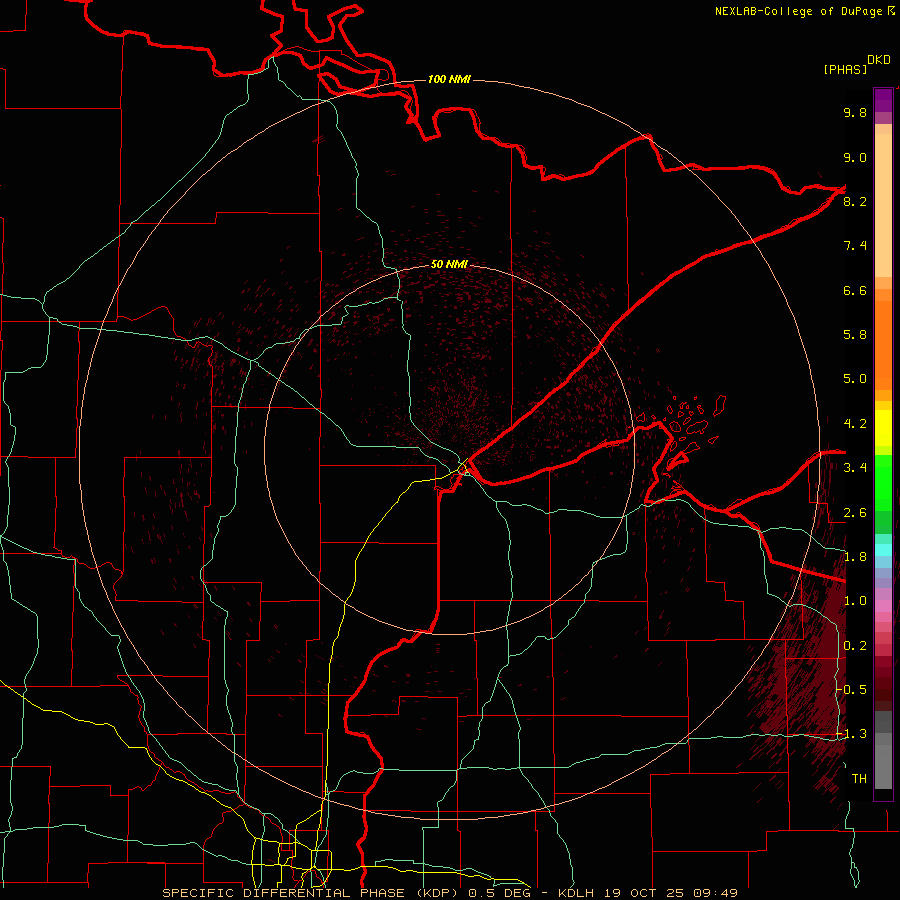Image resolution: width=900 pixels, height=900 pixels.
Task: Click the 6.6 value on color scale
Action: click(855, 290)
